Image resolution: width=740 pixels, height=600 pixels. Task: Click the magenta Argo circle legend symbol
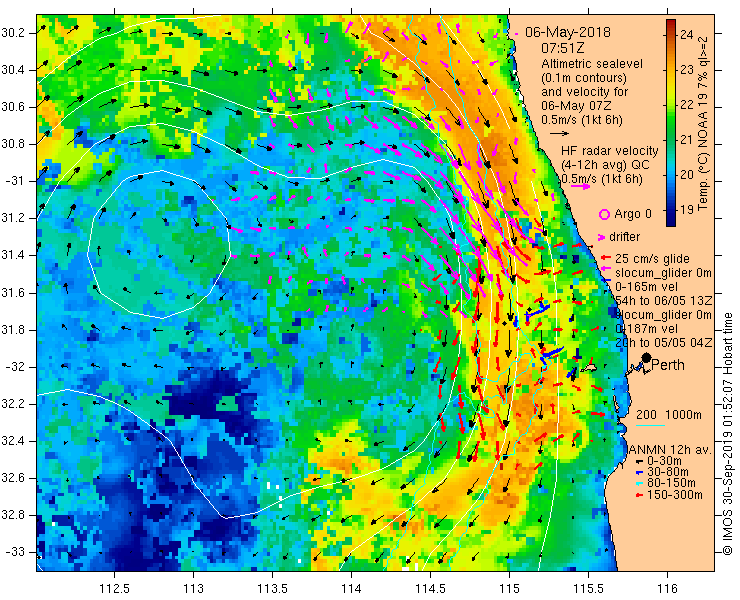(604, 215)
